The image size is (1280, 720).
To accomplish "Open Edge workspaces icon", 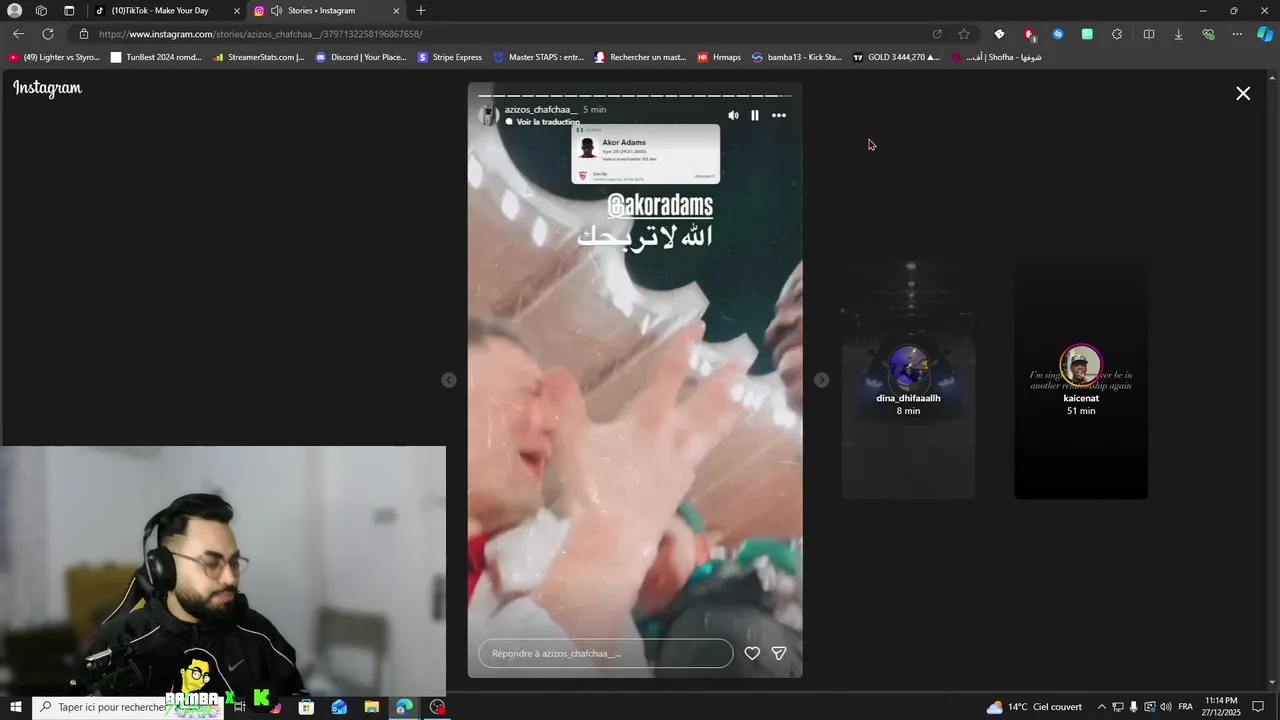I will [41, 11].
